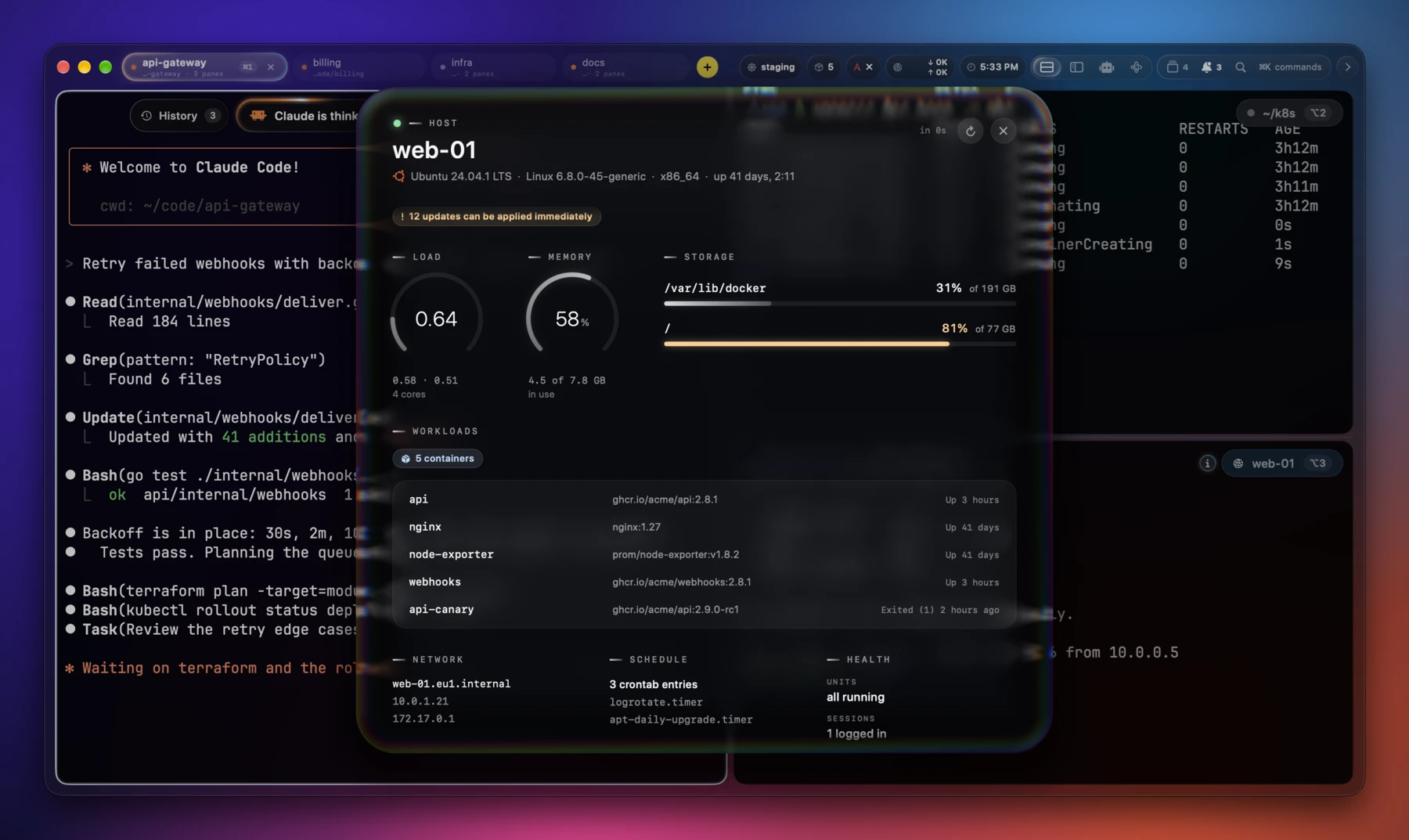Open the info icon beside web-01 pane
This screenshot has height=840, width=1409.
pyautogui.click(x=1207, y=463)
